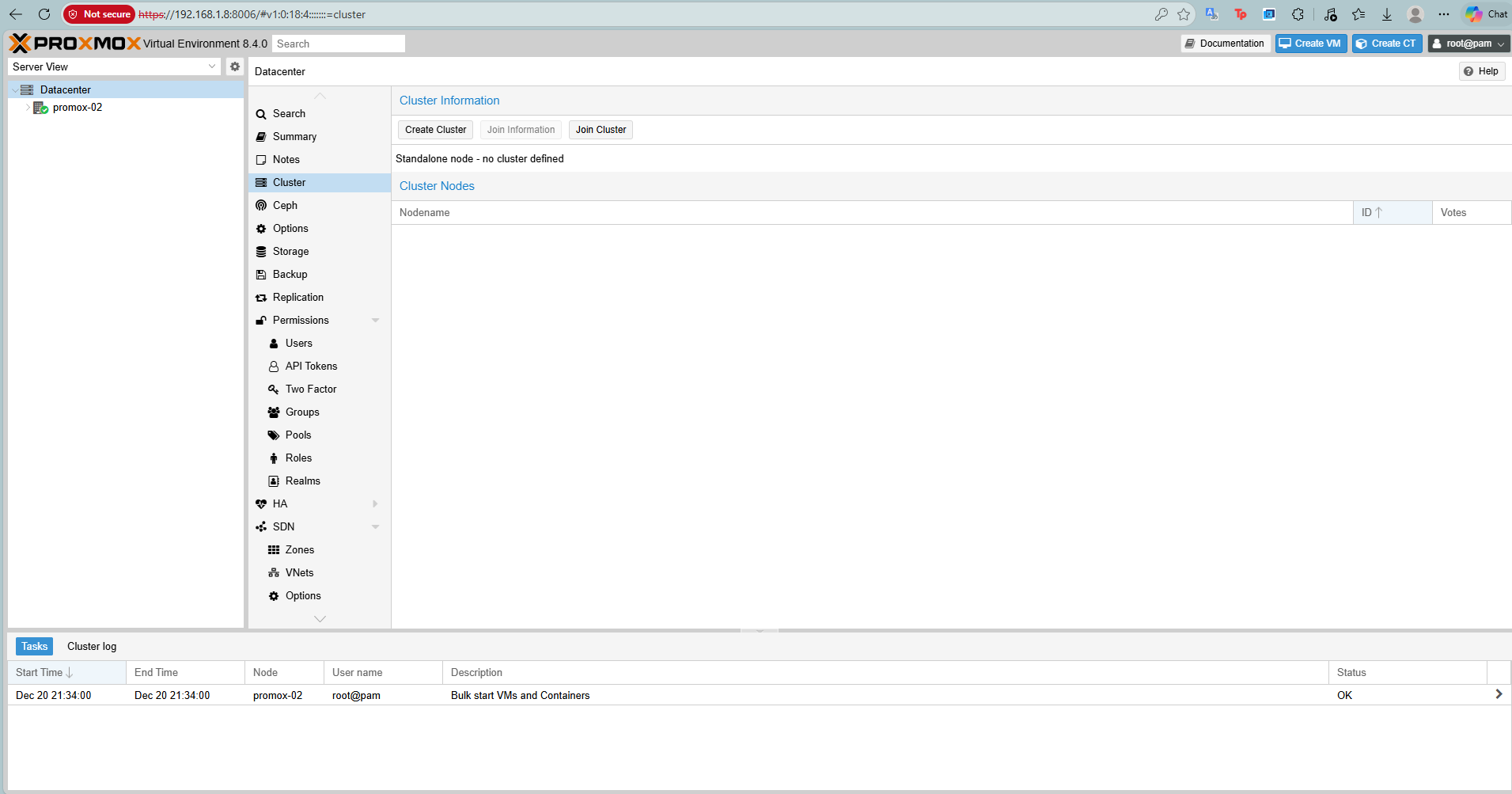Viewport: 1512px width, 794px height.
Task: Click the Create VM button
Action: [x=1310, y=44]
